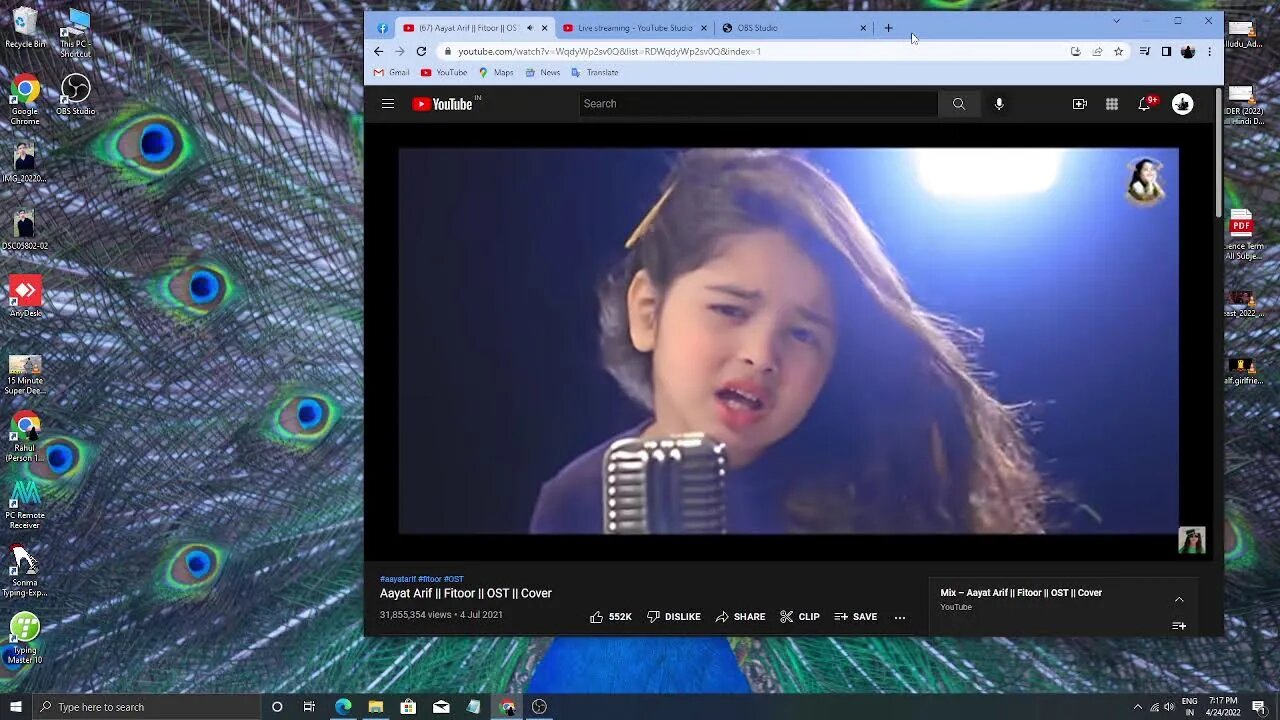Save the Mix playlist using add-to-list icon
The height and width of the screenshot is (720, 1280).
[1179, 626]
